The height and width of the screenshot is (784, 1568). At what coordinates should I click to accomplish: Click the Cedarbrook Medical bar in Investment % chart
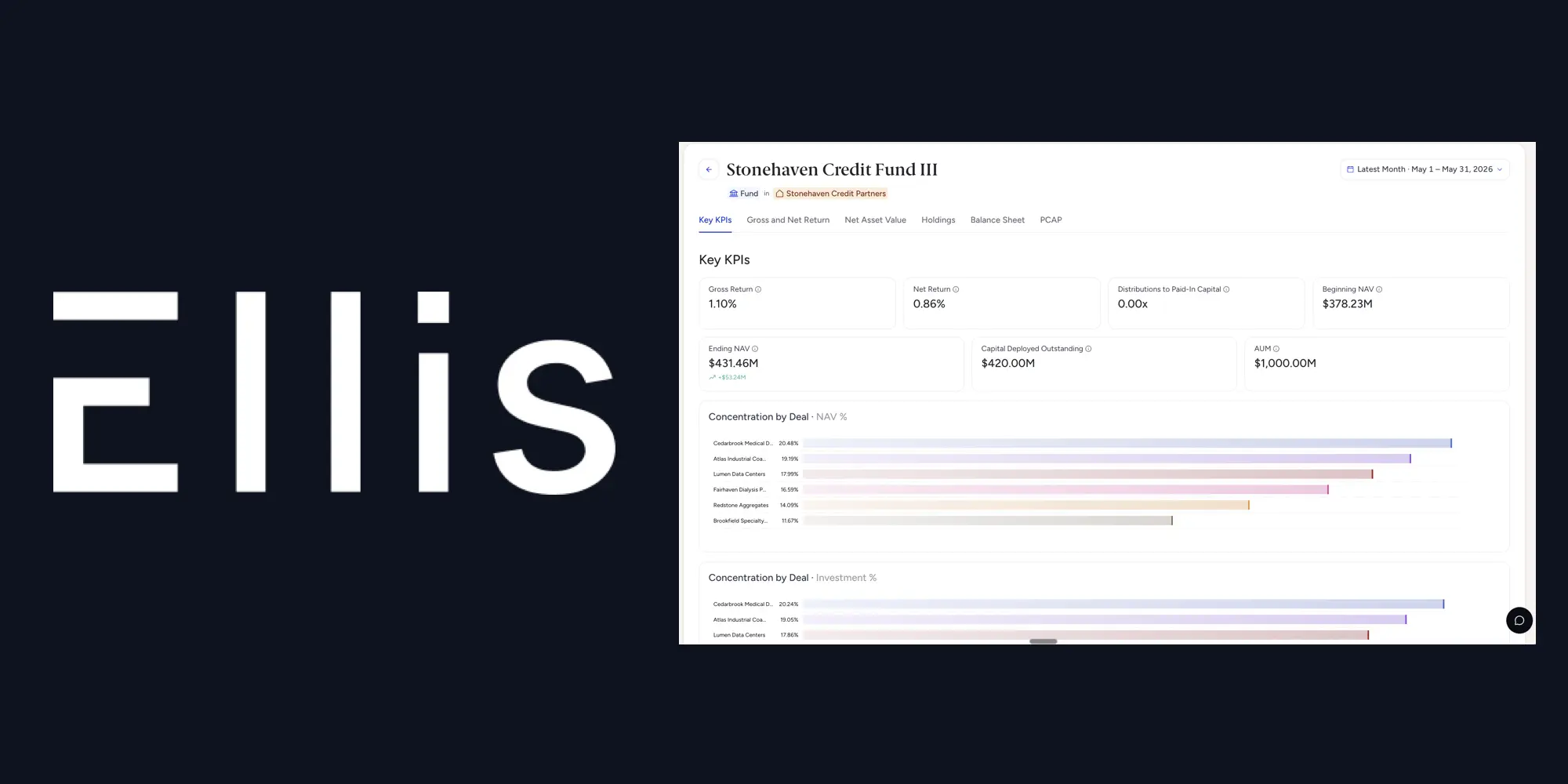coord(1123,604)
